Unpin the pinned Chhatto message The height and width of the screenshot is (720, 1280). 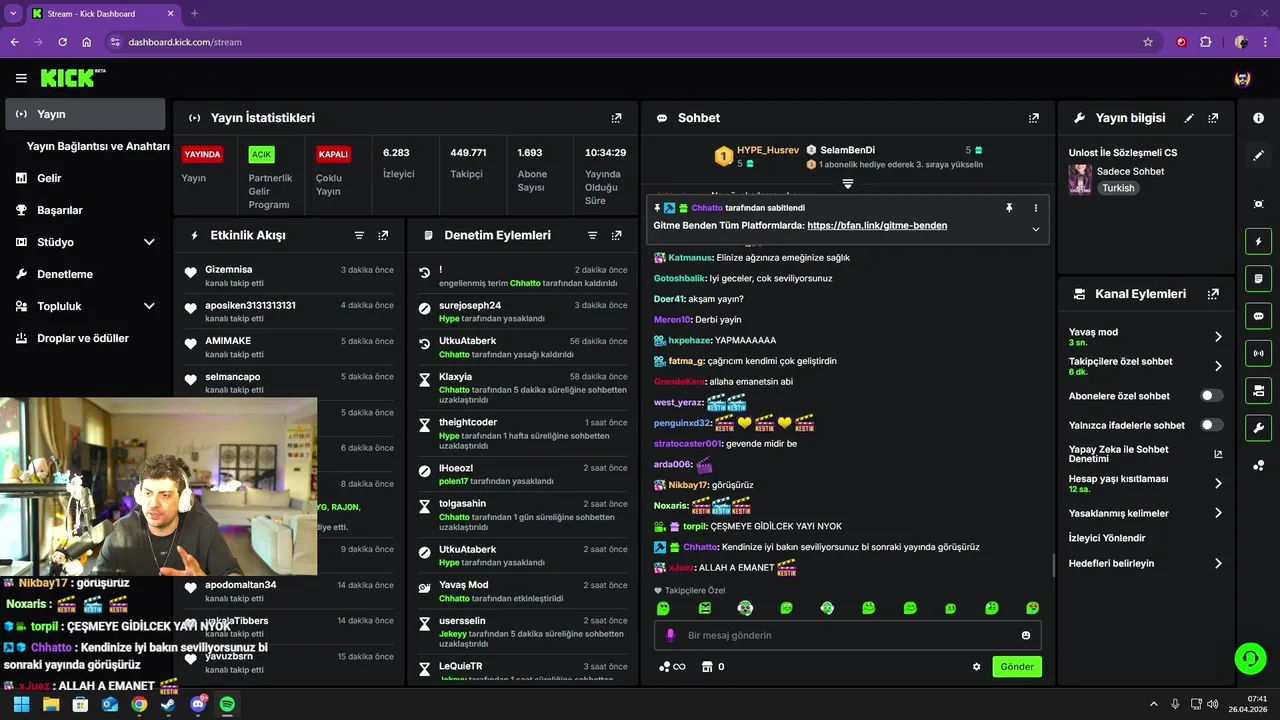coord(1009,208)
